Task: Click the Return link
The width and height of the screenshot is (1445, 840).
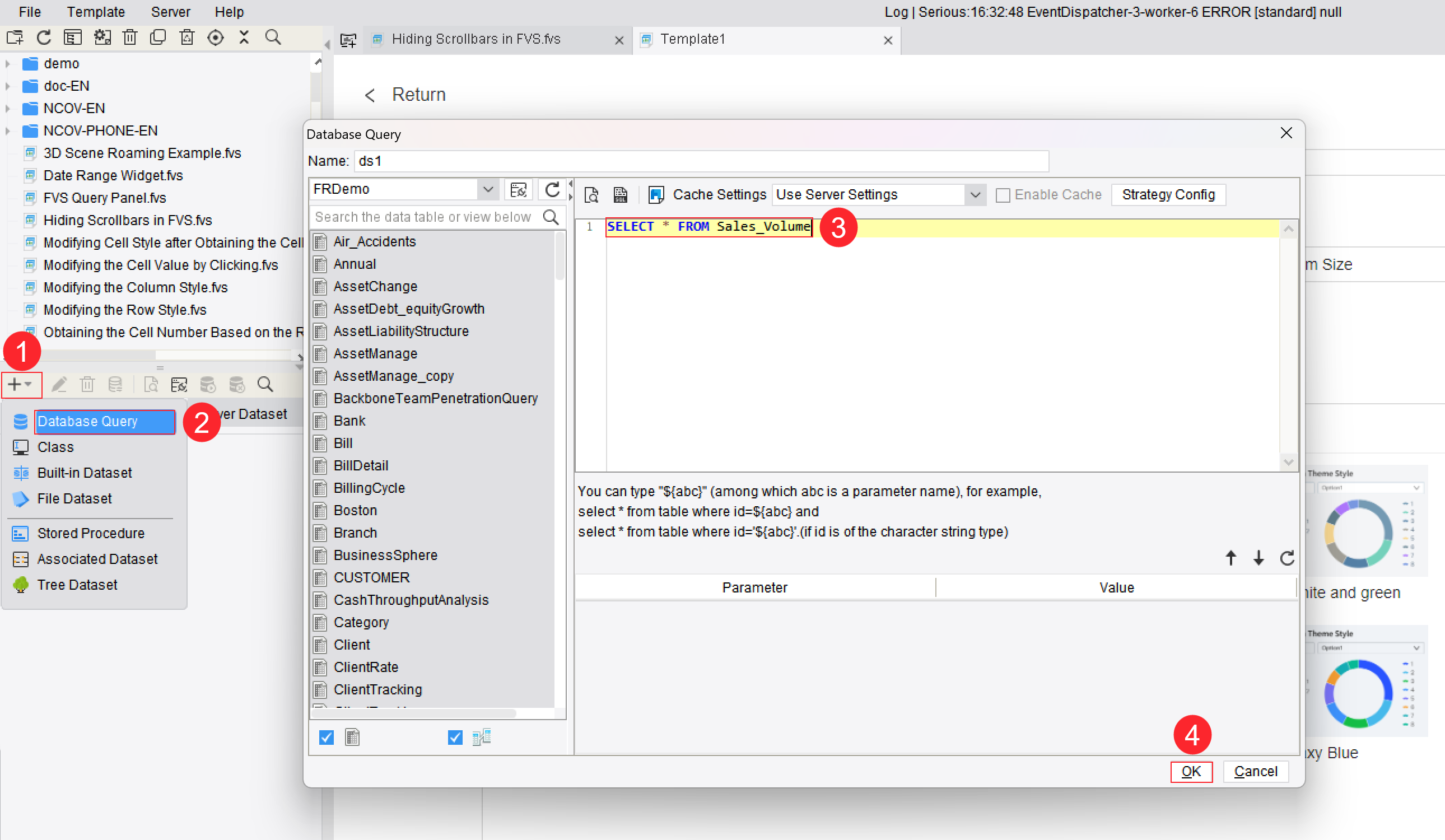Action: tap(418, 95)
